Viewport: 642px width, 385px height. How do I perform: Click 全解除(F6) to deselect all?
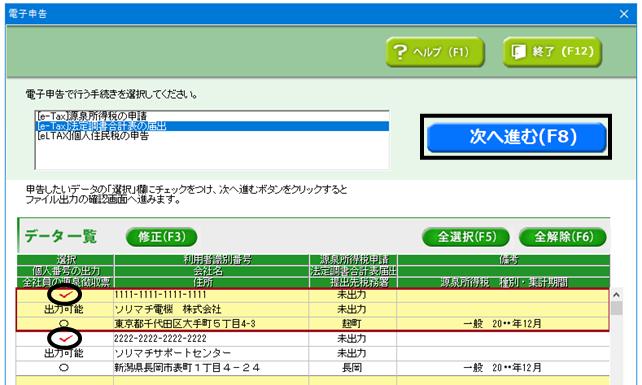coord(563,237)
